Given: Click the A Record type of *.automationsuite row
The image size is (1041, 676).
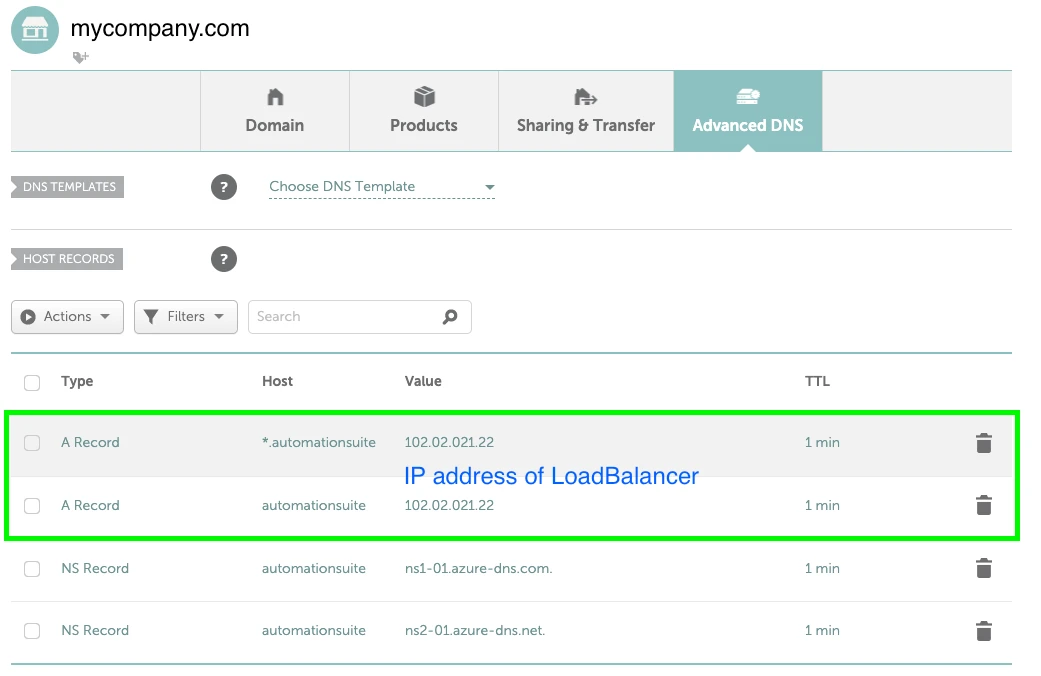Looking at the screenshot, I should coord(90,442).
